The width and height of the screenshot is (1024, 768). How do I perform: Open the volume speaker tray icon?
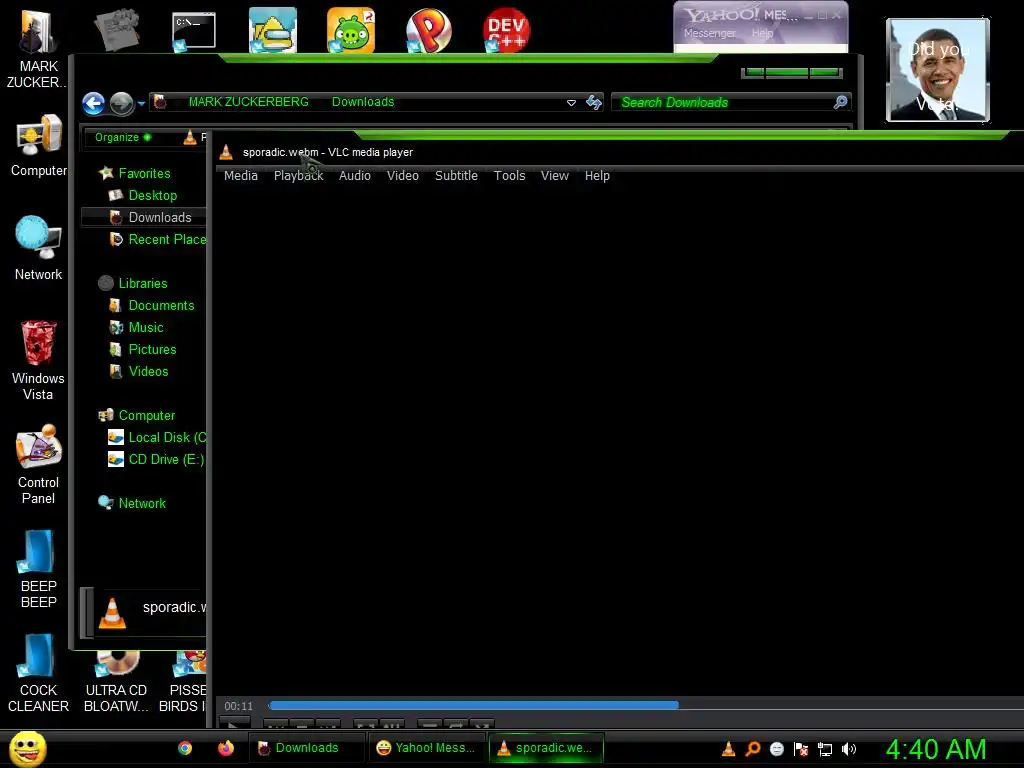(x=848, y=749)
